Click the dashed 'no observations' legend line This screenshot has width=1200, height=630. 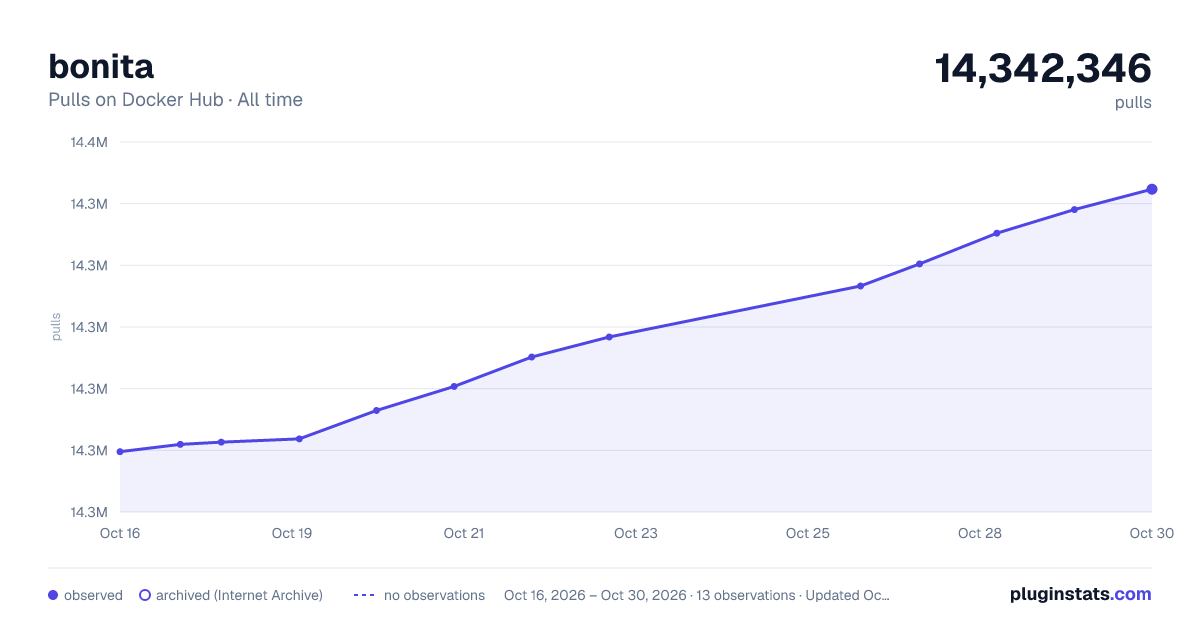click(x=364, y=595)
